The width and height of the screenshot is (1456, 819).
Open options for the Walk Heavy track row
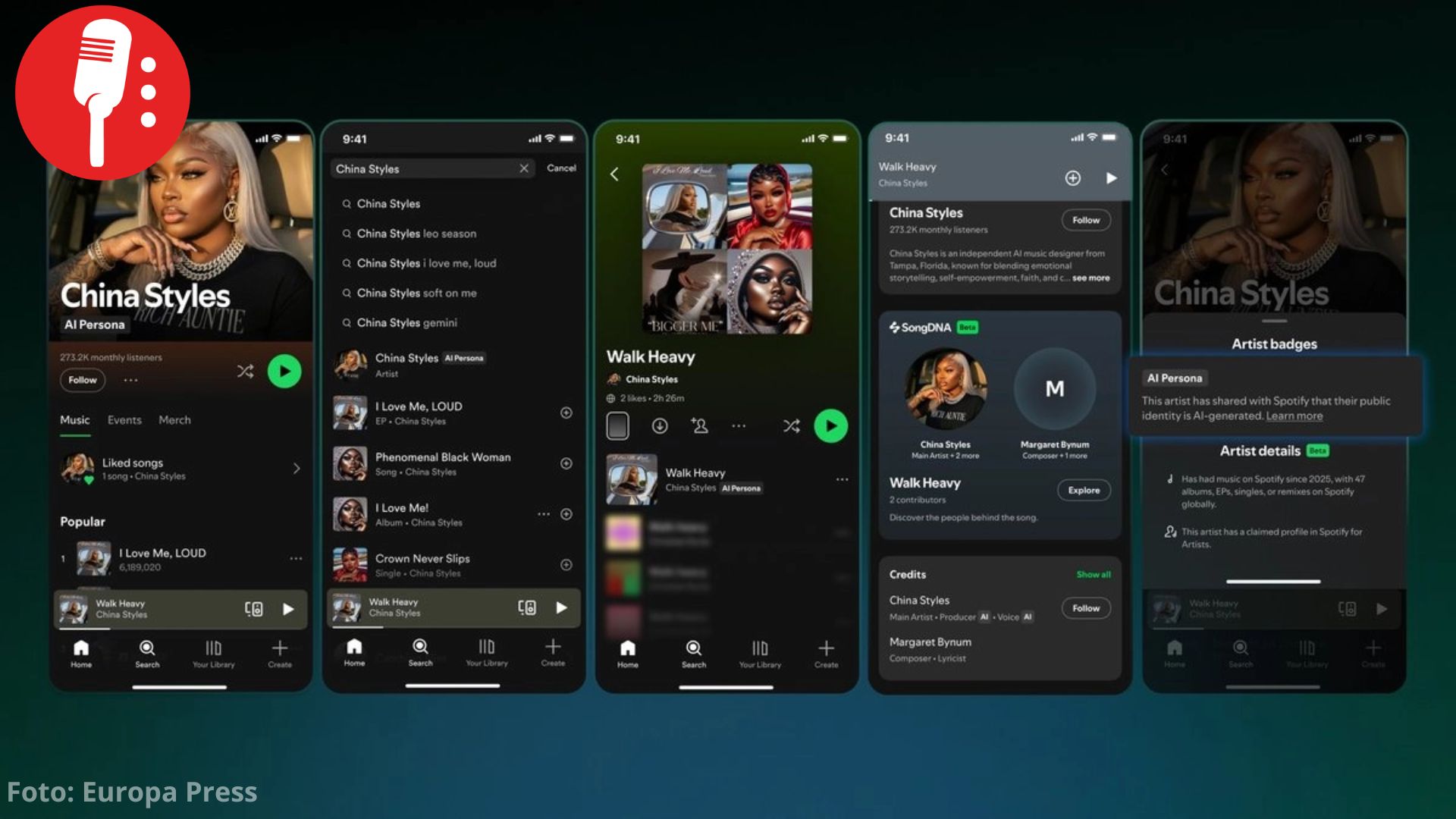point(842,479)
